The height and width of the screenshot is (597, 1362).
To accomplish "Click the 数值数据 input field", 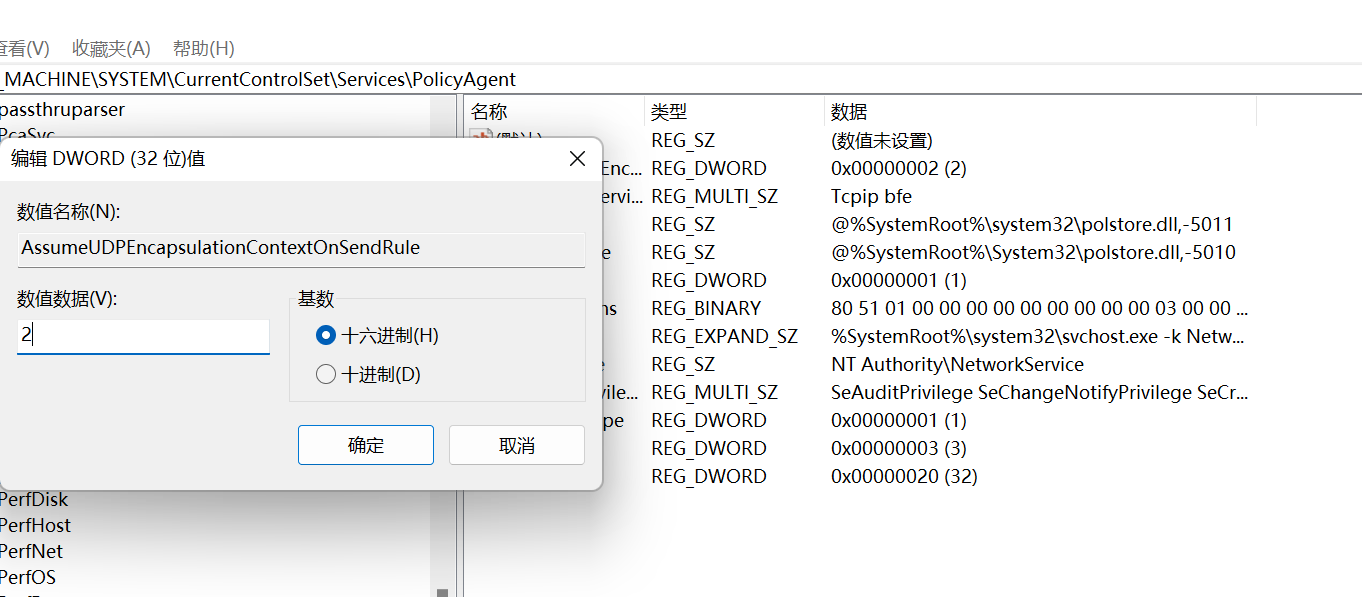I will pyautogui.click(x=143, y=336).
